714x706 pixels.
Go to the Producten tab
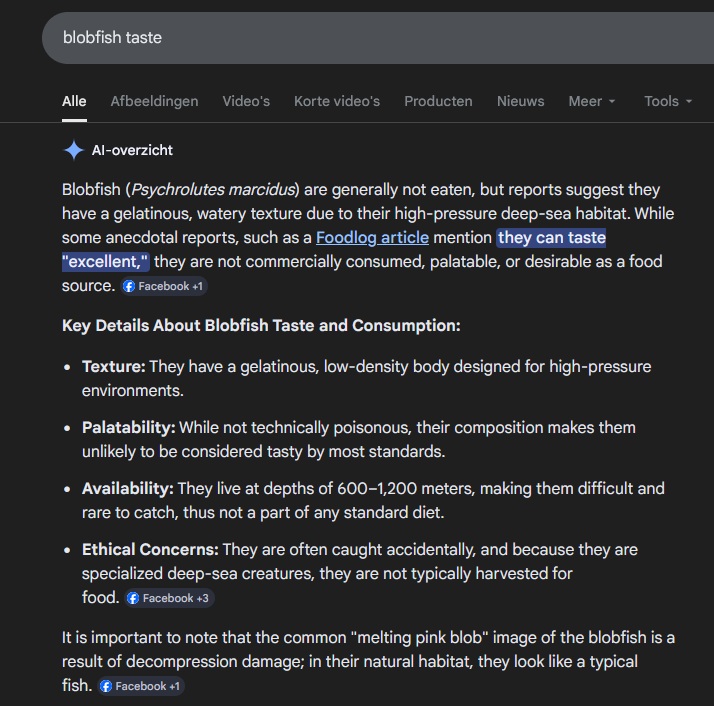[x=438, y=101]
